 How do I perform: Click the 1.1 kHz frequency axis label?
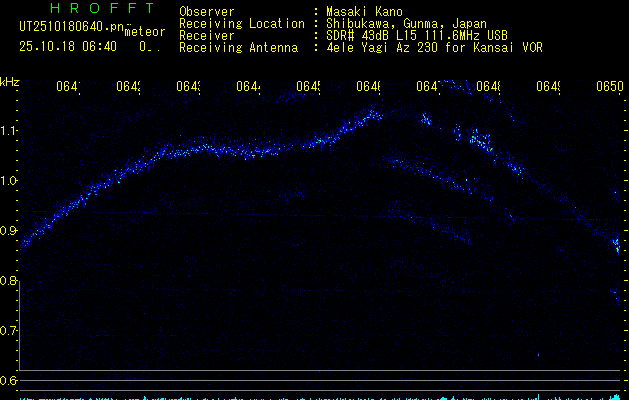(7, 131)
